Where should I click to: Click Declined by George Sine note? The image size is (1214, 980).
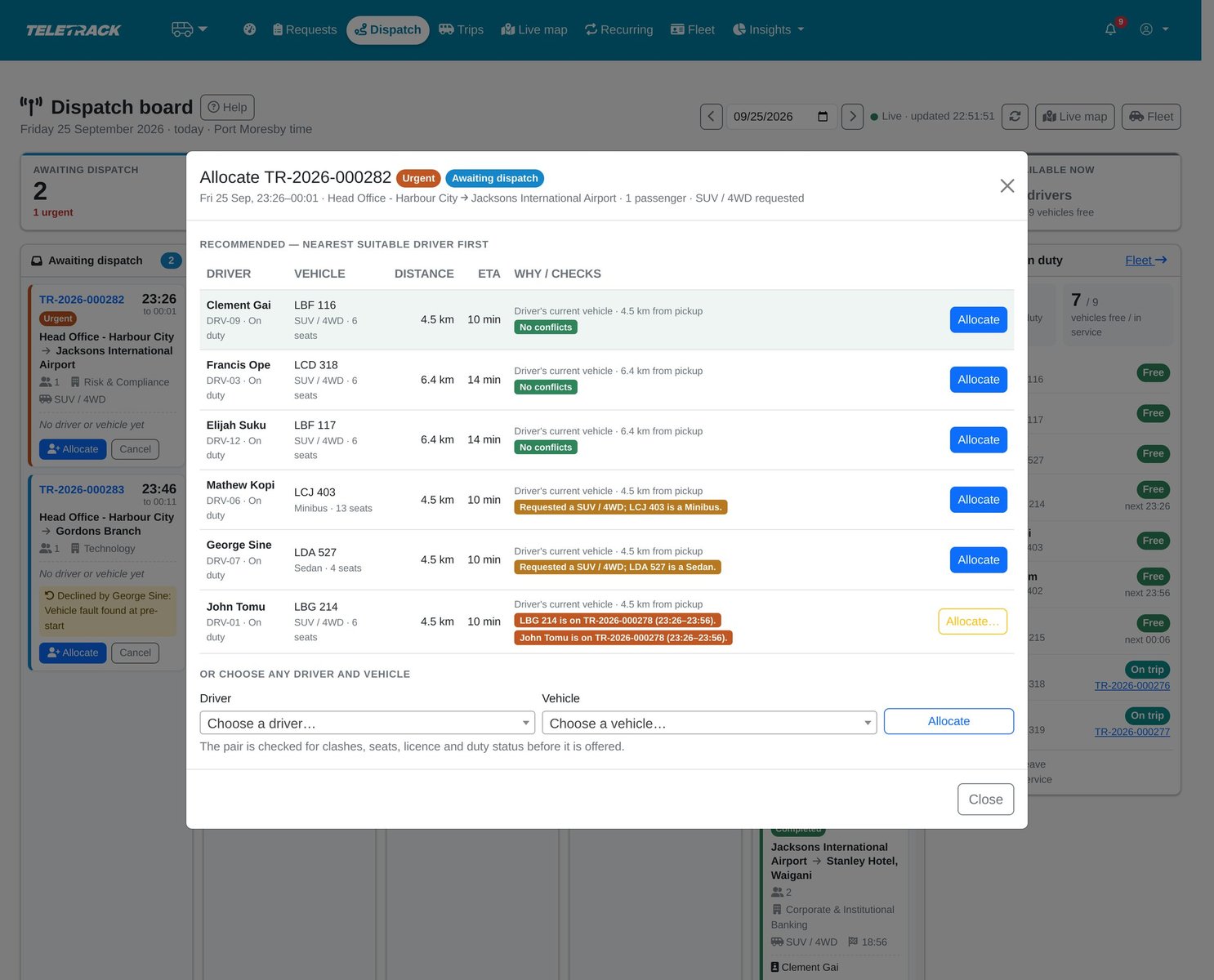click(108, 611)
